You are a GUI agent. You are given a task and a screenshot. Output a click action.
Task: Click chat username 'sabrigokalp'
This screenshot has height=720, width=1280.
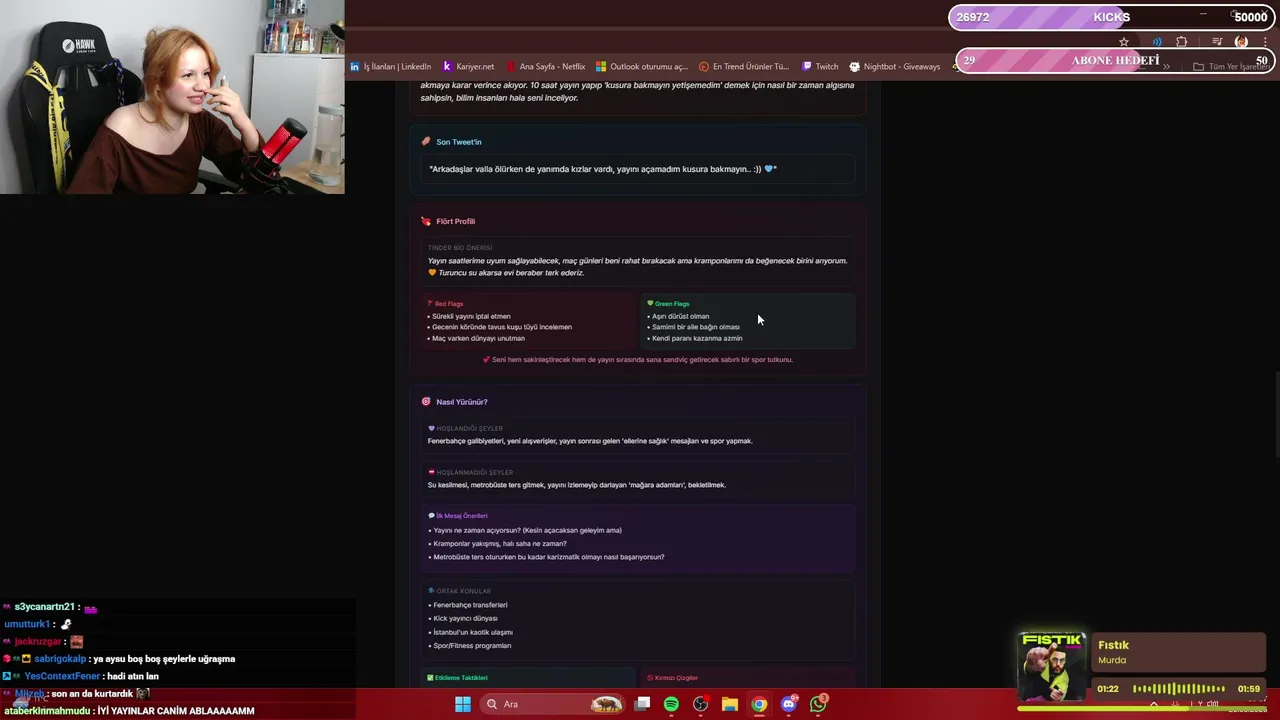coord(60,659)
